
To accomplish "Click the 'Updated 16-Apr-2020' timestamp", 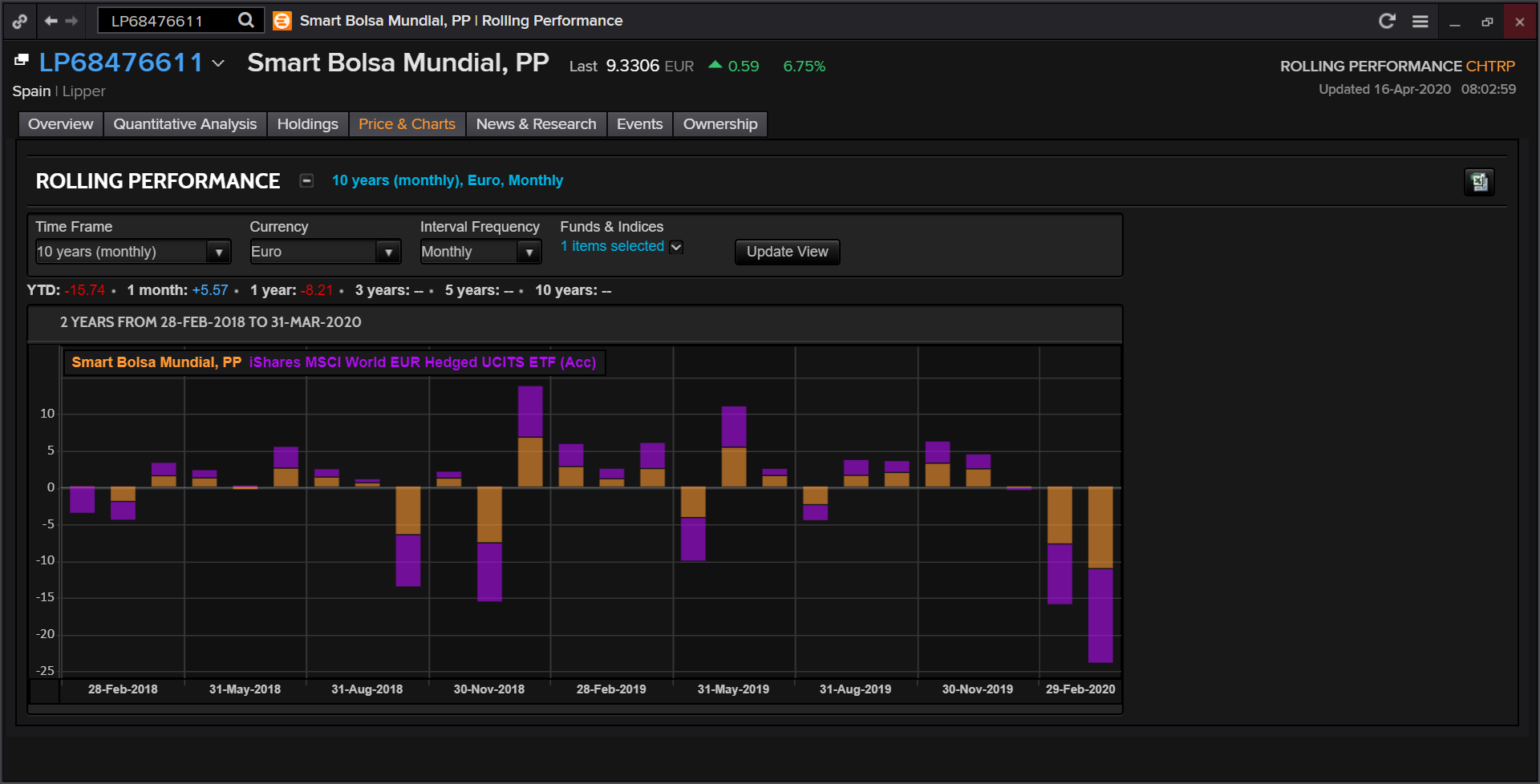I will [x=1417, y=89].
